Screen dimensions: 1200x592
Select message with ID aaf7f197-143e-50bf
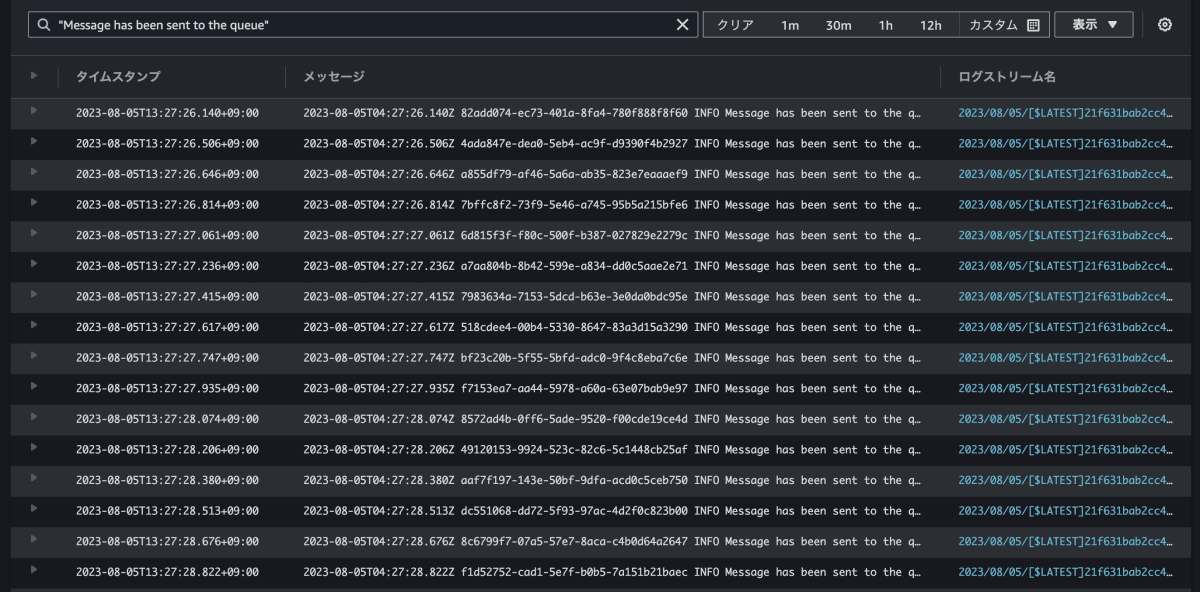click(x=612, y=480)
